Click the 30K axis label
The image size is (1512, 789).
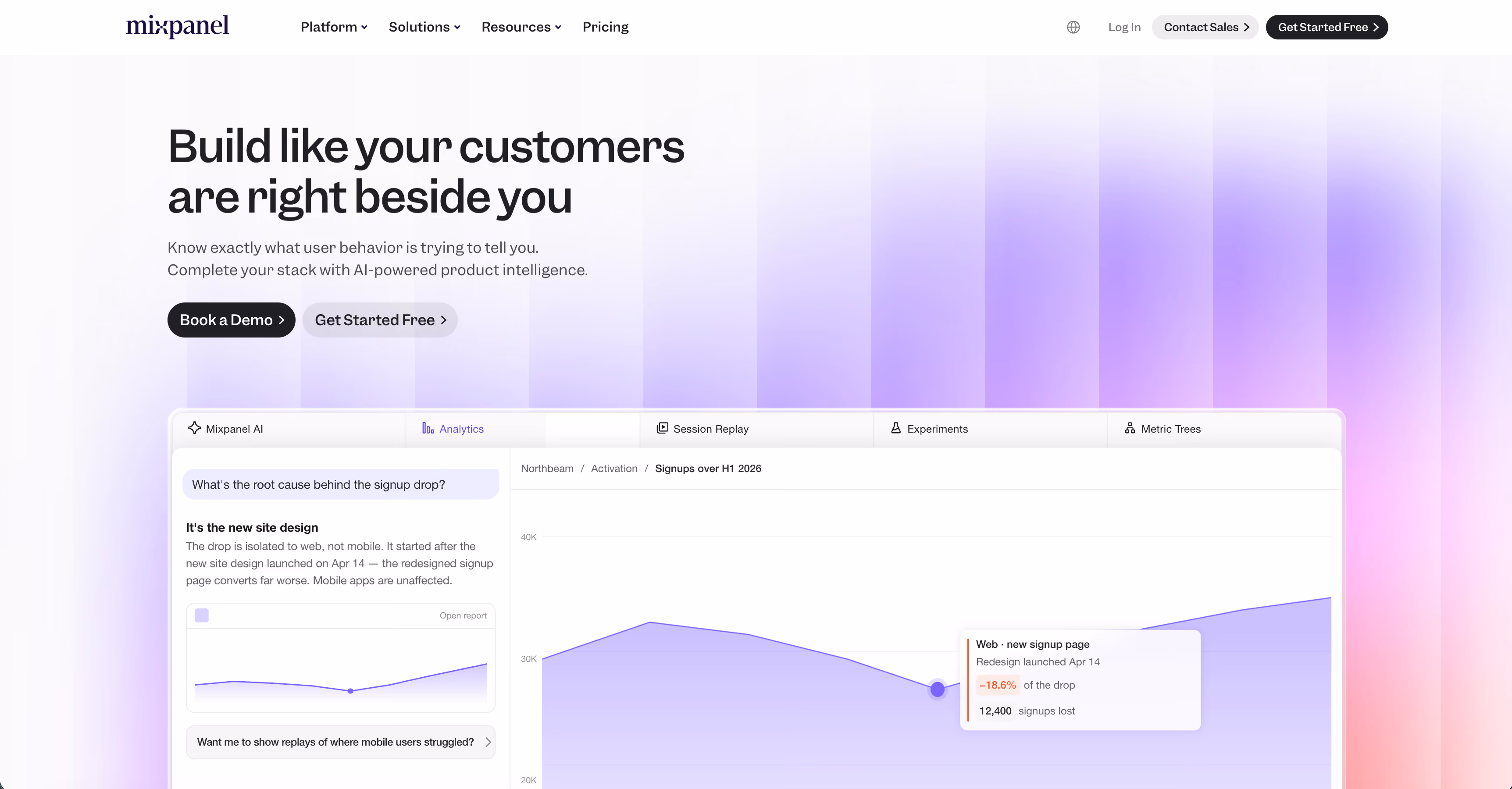(x=528, y=659)
